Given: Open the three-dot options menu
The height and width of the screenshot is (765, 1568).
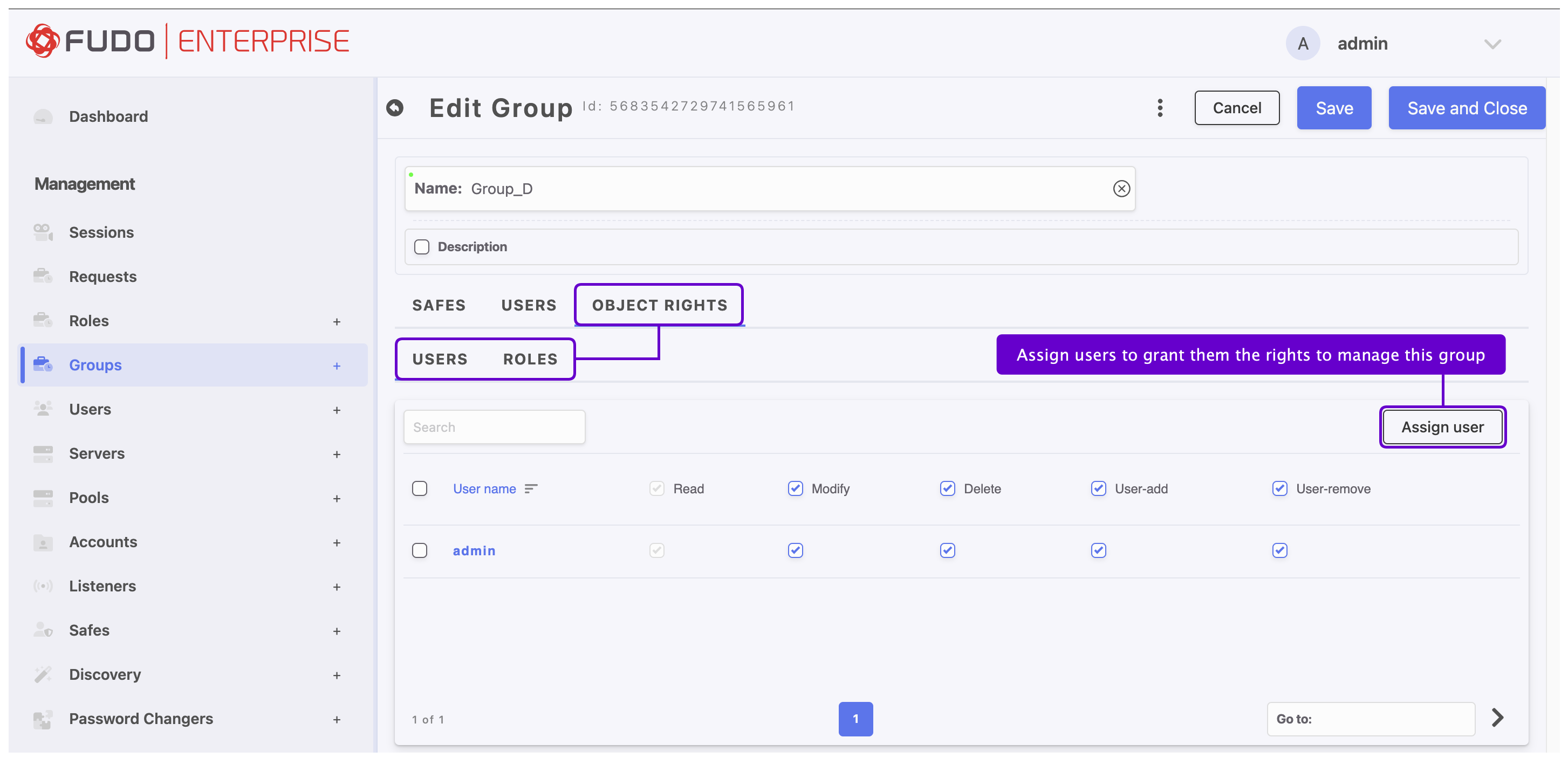Looking at the screenshot, I should pyautogui.click(x=1160, y=108).
